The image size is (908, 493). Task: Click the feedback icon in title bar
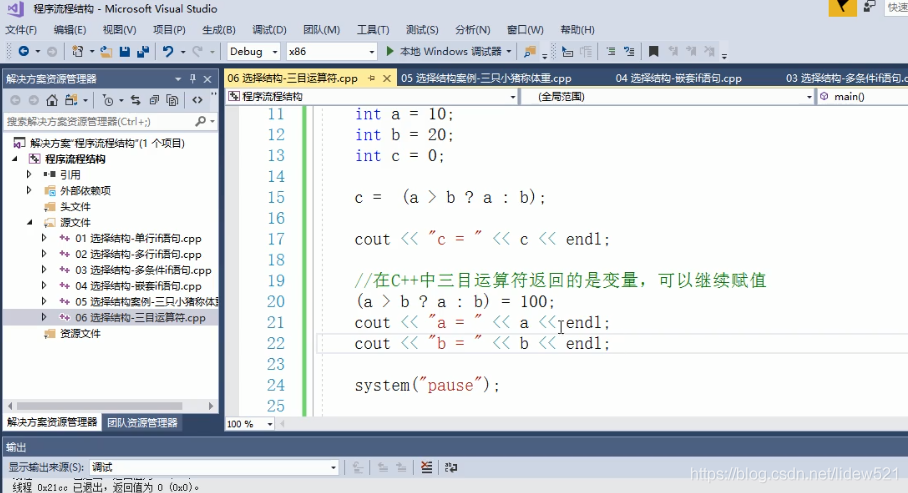[x=869, y=7]
